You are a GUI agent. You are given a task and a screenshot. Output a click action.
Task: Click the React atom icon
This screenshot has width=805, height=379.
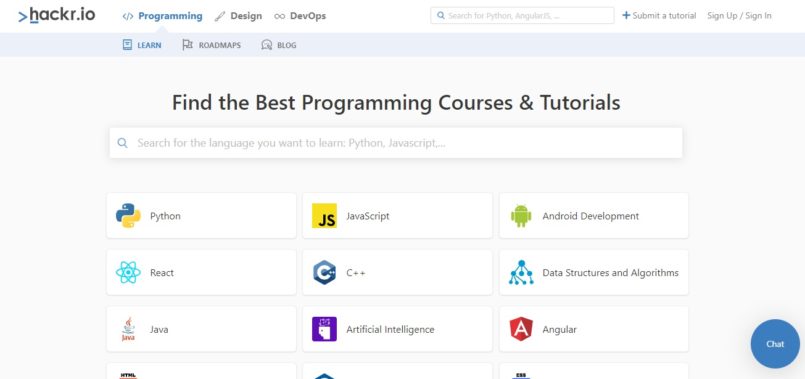128,272
